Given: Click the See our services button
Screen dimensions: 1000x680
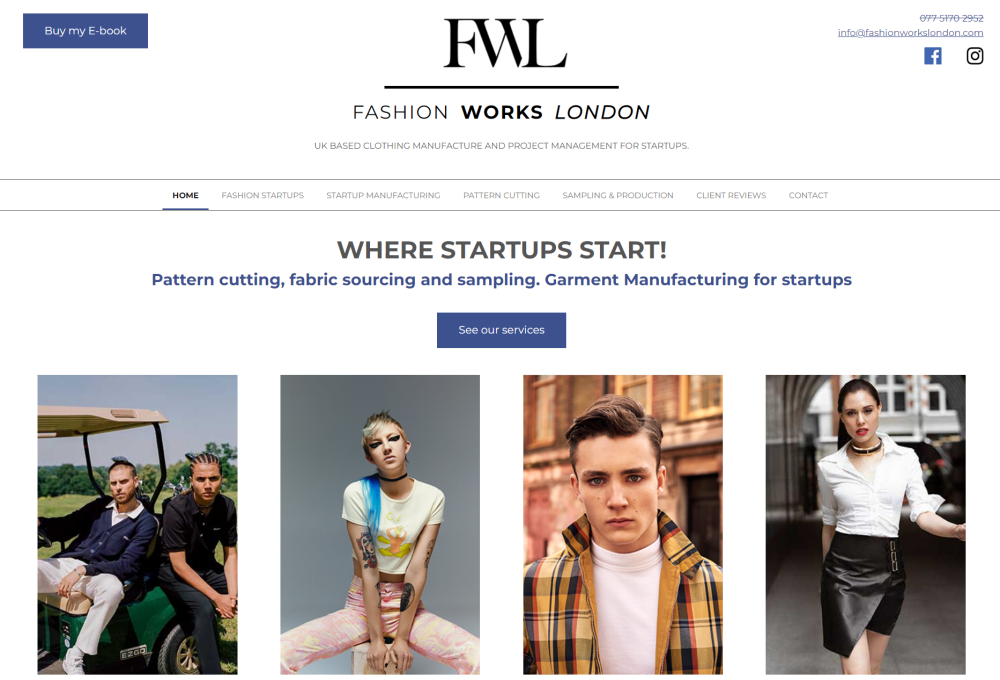Looking at the screenshot, I should tap(501, 330).
